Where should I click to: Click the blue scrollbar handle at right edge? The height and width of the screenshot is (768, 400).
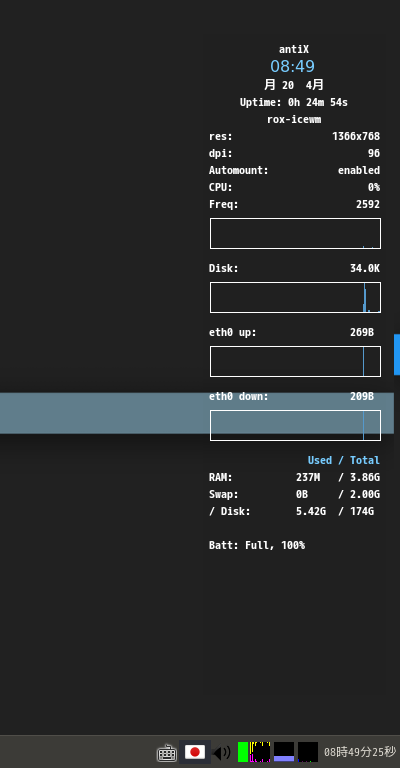tap(397, 355)
